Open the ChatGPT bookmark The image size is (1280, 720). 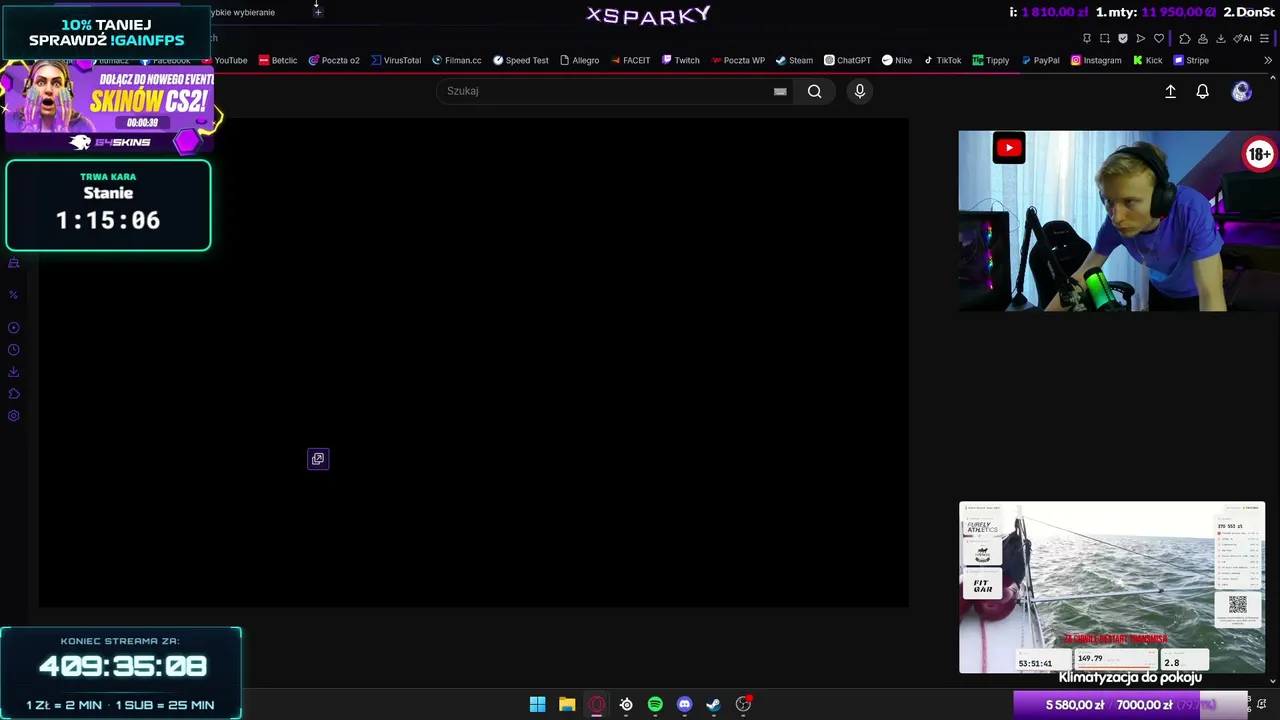848,60
